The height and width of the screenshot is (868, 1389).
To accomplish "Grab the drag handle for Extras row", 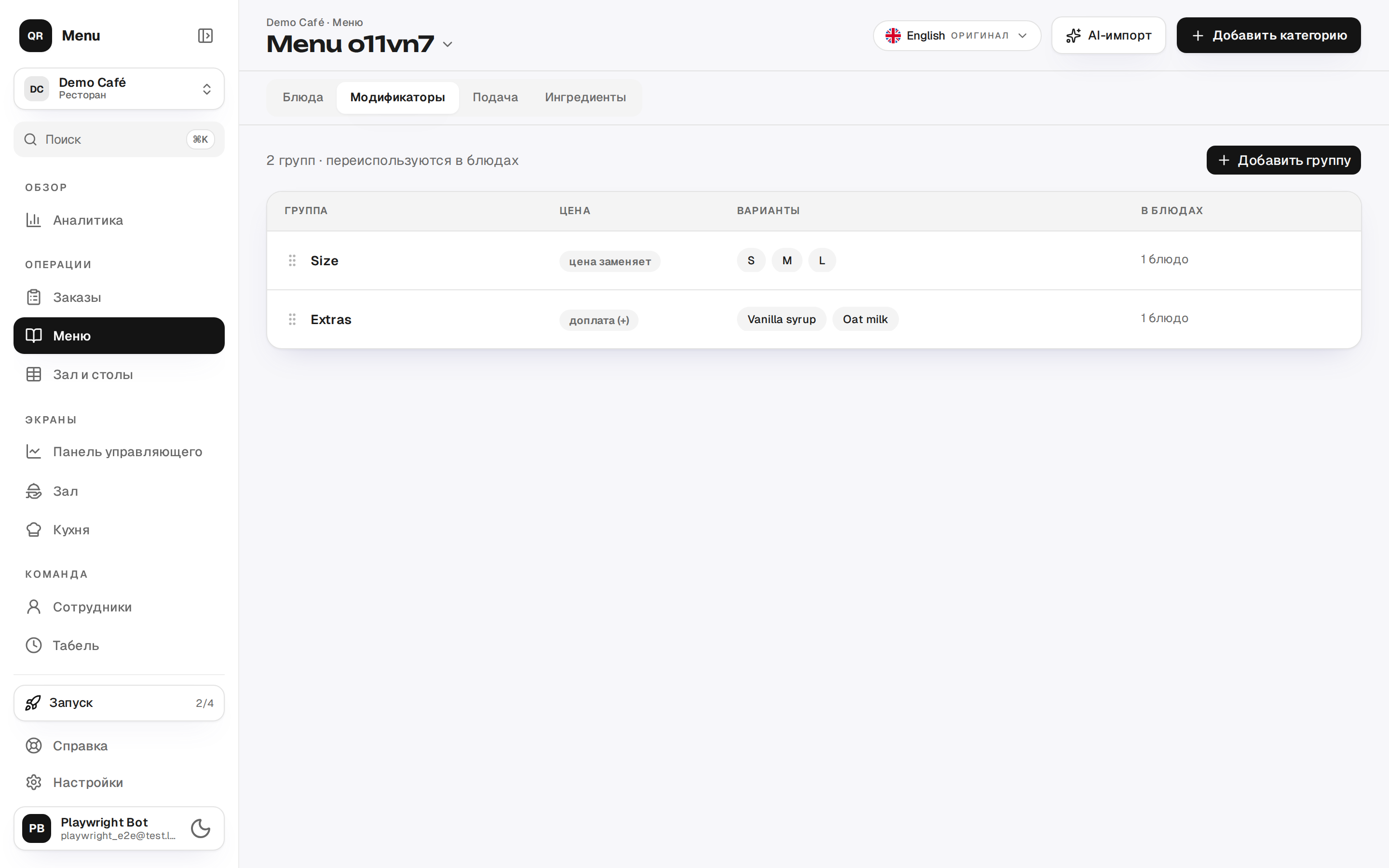I will [x=292, y=319].
